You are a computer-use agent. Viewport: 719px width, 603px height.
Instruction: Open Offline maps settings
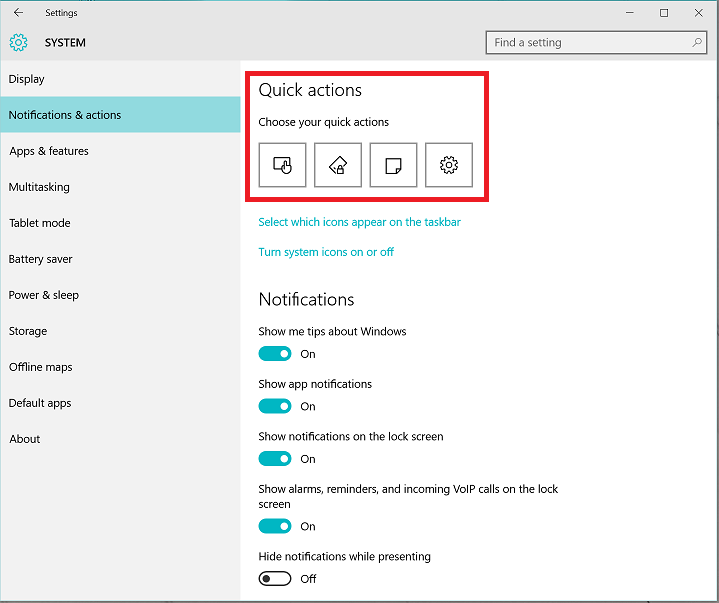click(120, 367)
